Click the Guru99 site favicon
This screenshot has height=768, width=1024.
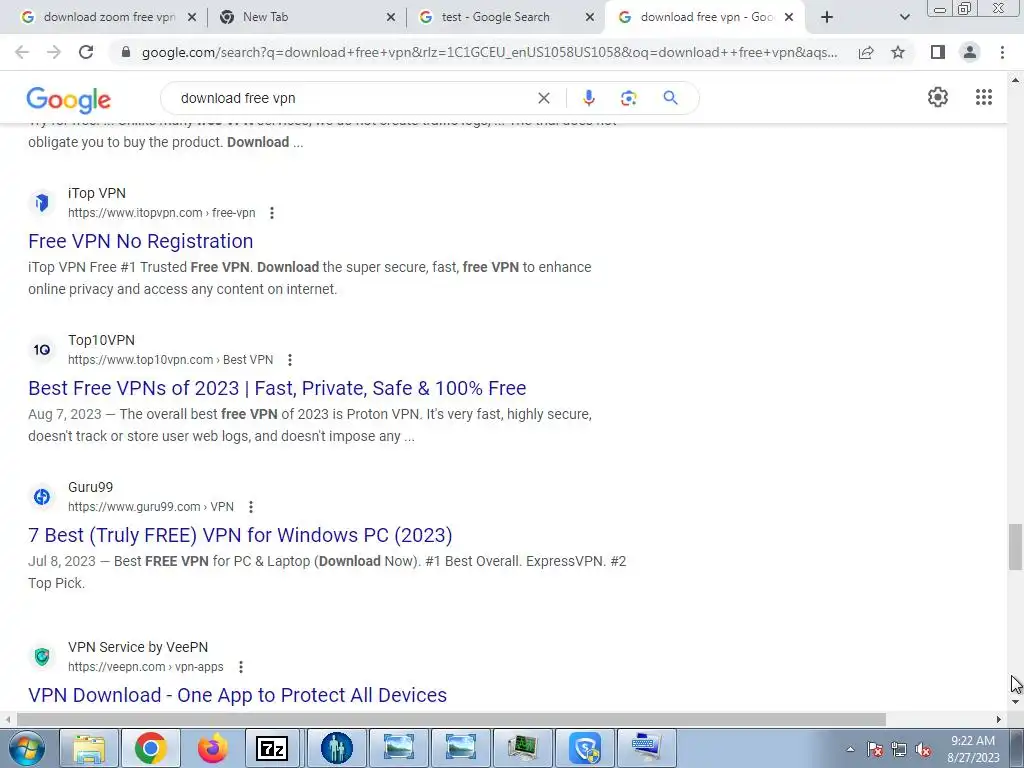tap(42, 496)
